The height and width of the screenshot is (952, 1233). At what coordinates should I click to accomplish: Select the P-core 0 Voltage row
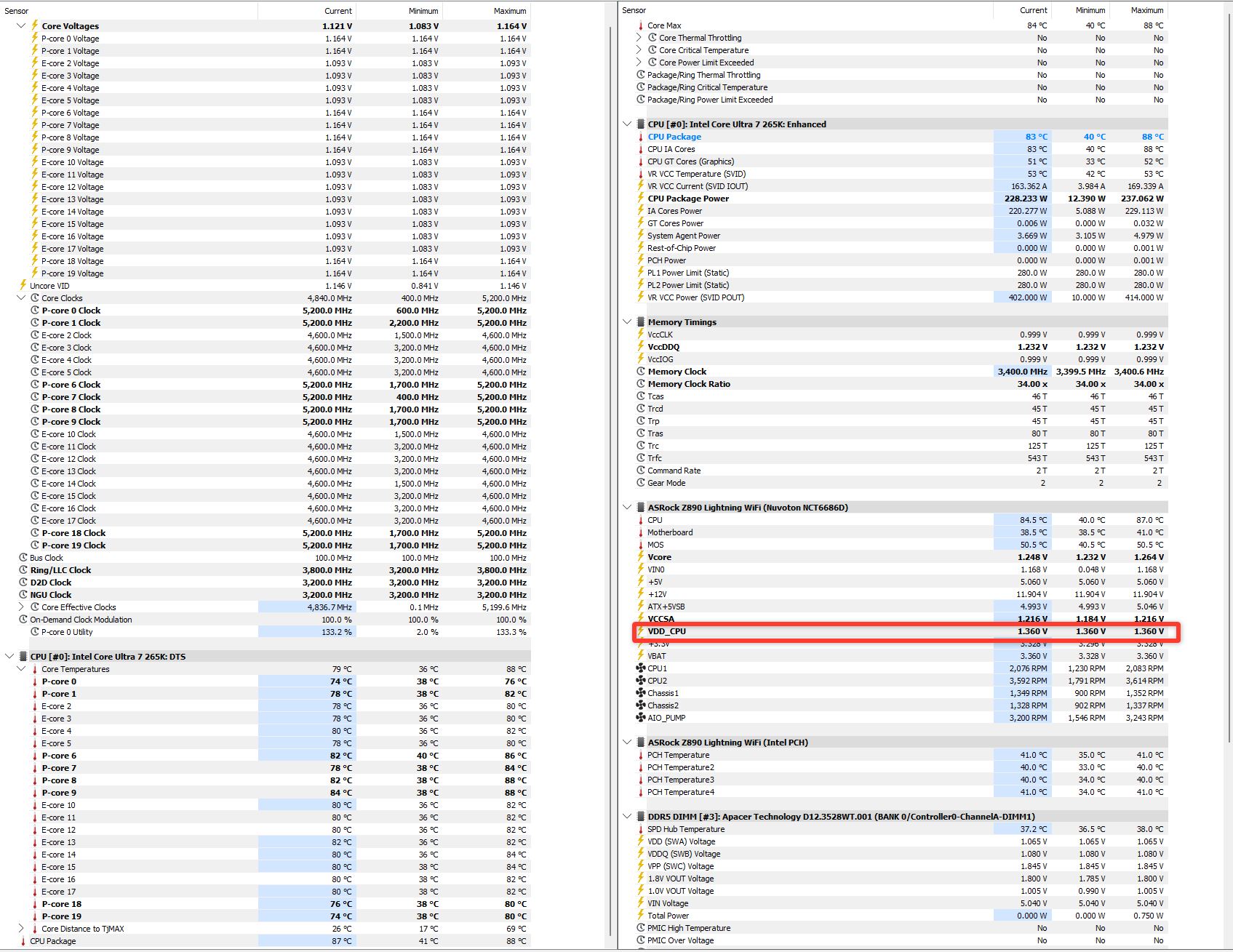coord(266,39)
